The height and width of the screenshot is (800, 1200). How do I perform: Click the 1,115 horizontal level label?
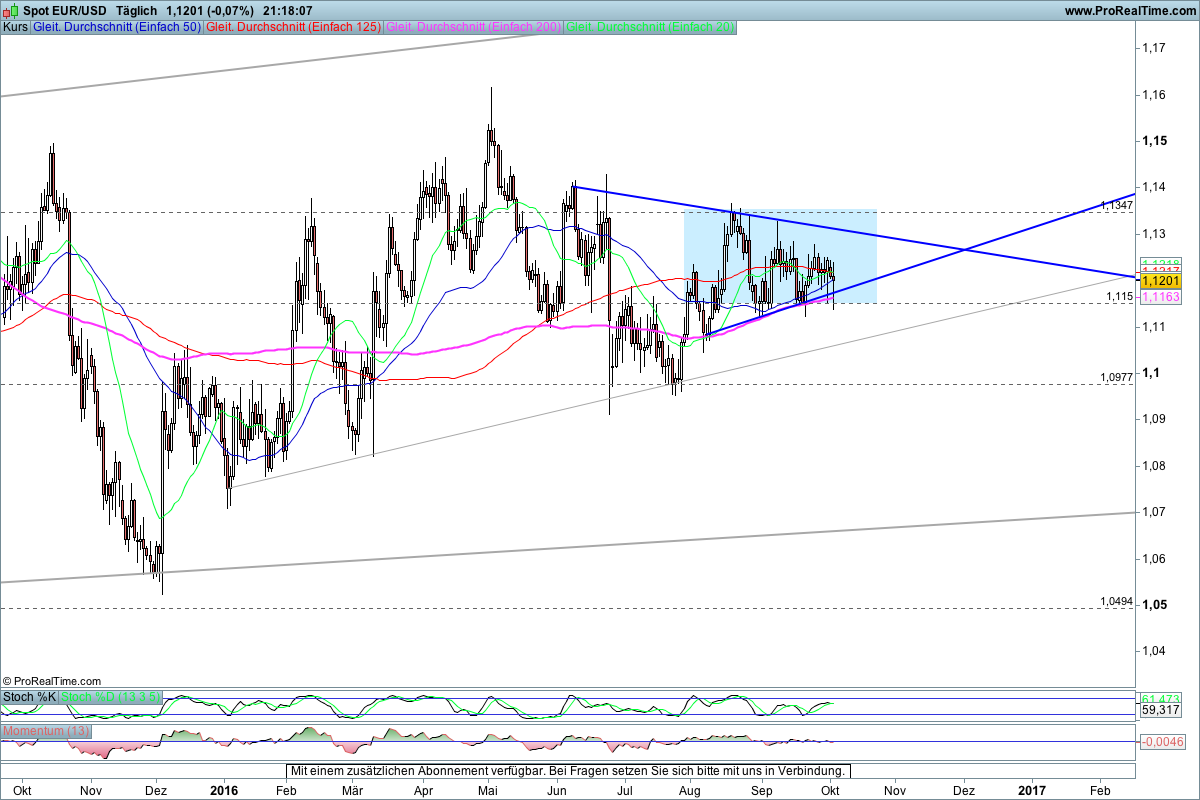coord(1119,297)
